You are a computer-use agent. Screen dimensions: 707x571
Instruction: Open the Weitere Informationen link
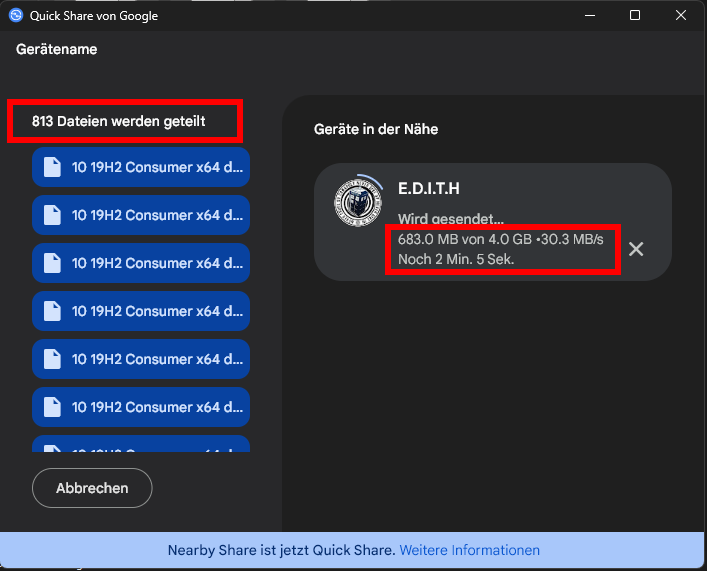click(469, 550)
